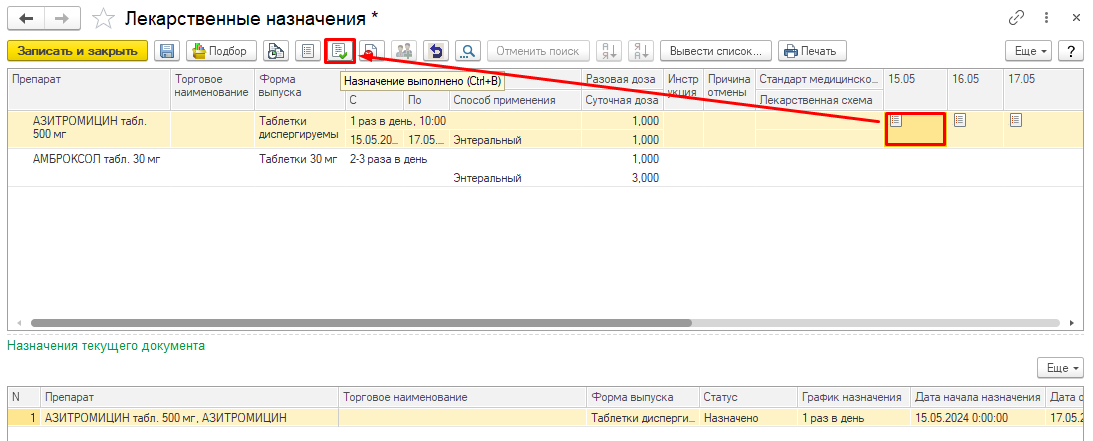Open top 'Еще' dropdown menu
The height and width of the screenshot is (441, 1093).
1028,51
